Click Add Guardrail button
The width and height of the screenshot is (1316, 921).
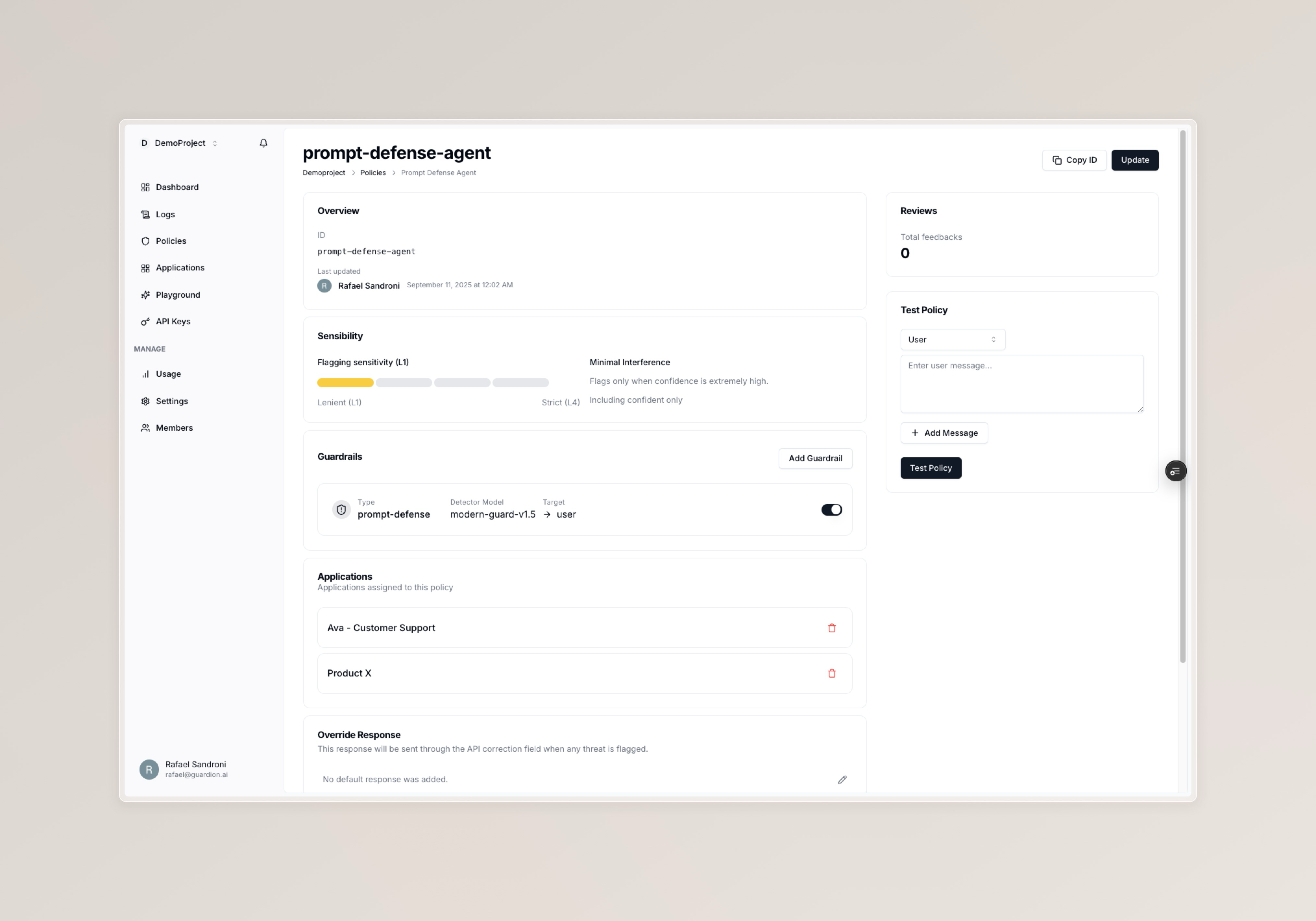815,458
